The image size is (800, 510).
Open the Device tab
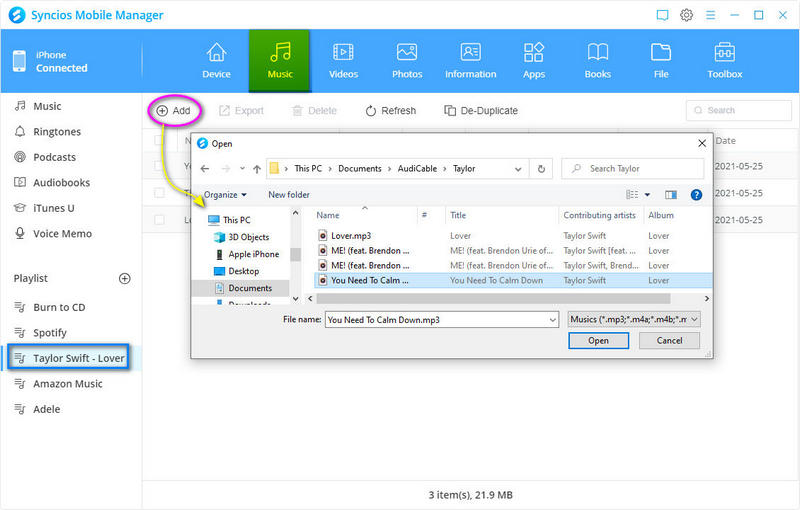click(x=216, y=61)
